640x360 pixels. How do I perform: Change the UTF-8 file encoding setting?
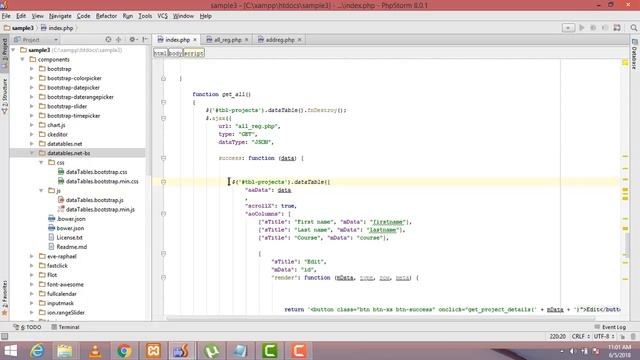(604, 336)
